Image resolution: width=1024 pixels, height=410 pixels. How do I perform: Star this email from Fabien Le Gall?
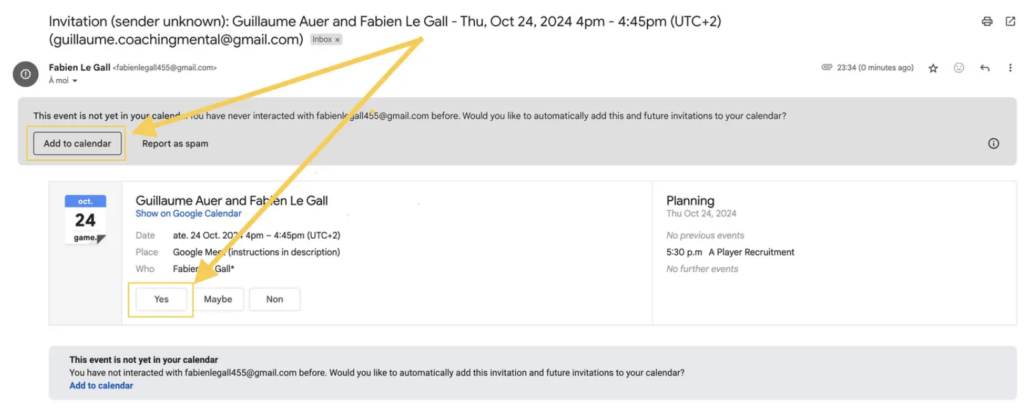pos(933,68)
